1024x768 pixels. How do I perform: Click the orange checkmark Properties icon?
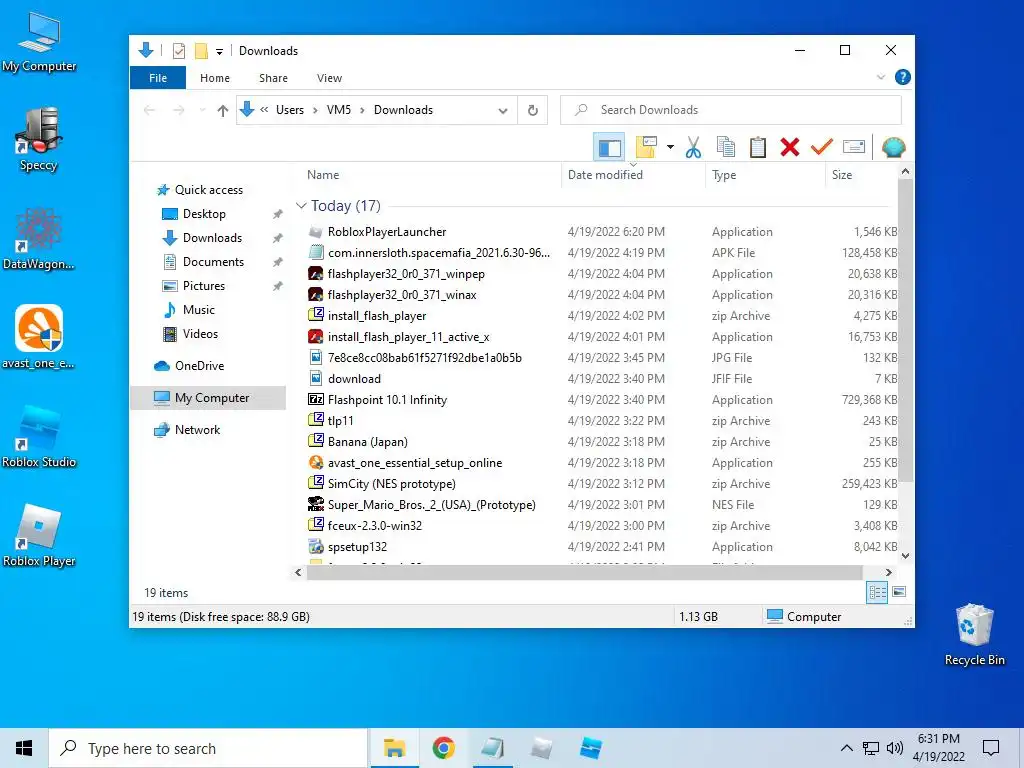pos(822,148)
